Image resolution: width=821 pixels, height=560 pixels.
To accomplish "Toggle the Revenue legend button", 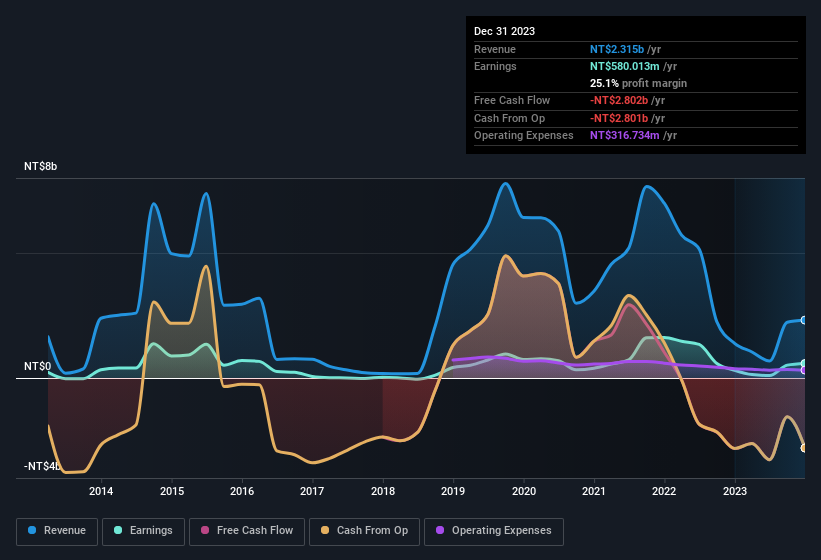I will (57, 531).
